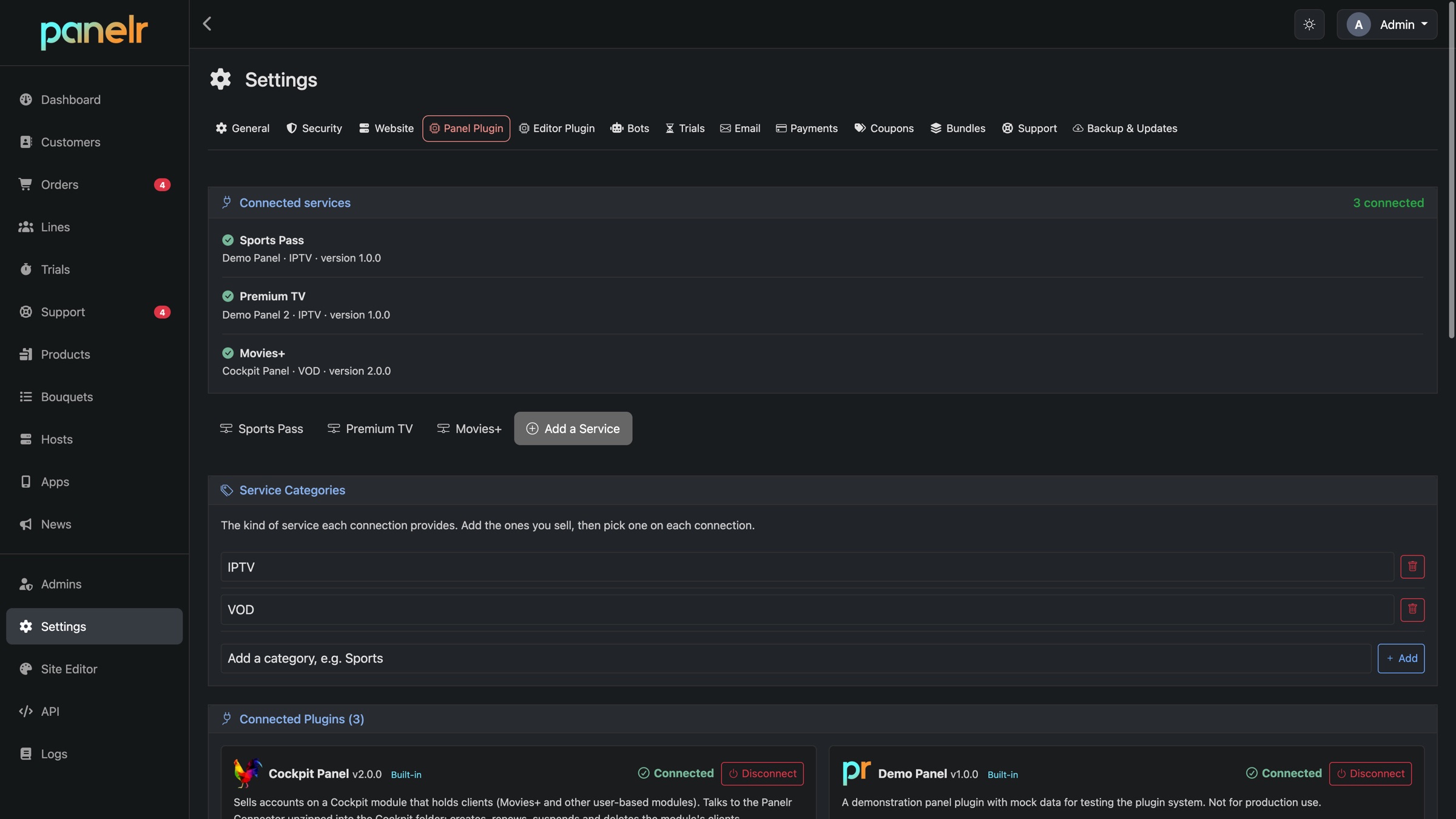Image resolution: width=1456 pixels, height=819 pixels.
Task: Open the Editor Plugin tab
Action: pyautogui.click(x=556, y=129)
